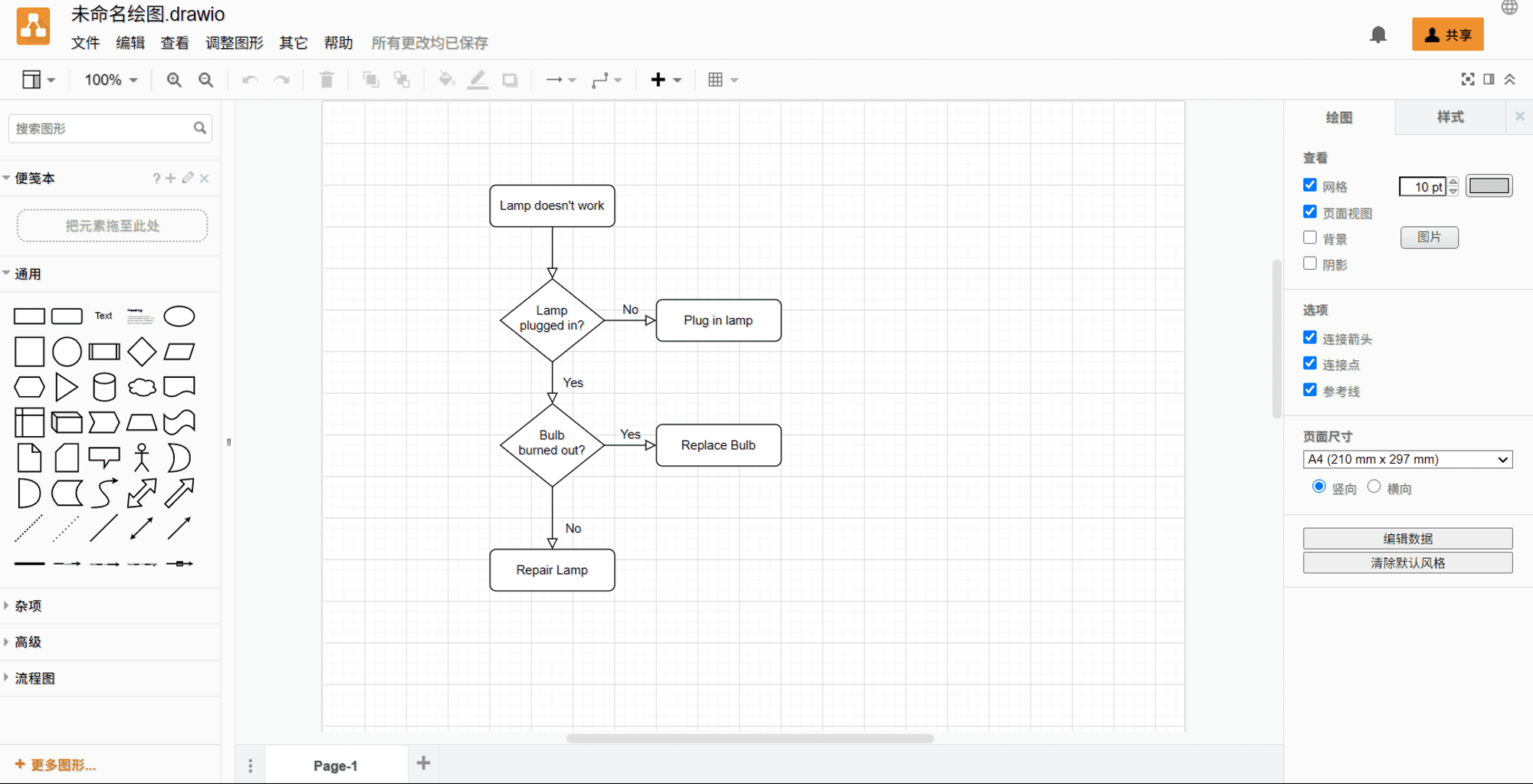Select the 竖向 portrait radio button

pos(1319,487)
